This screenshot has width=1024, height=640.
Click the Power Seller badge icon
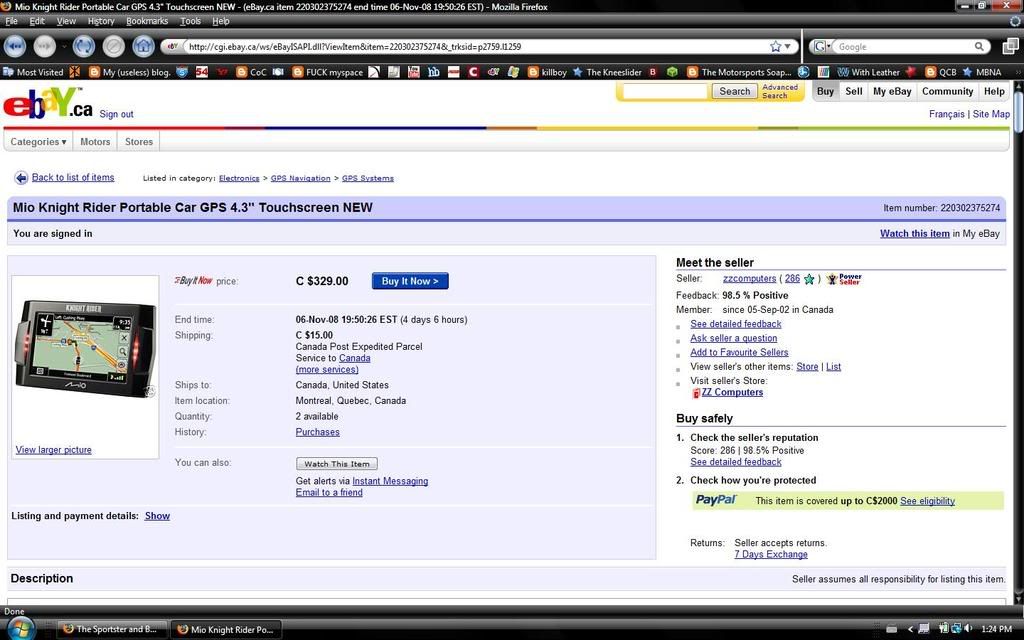click(x=844, y=279)
